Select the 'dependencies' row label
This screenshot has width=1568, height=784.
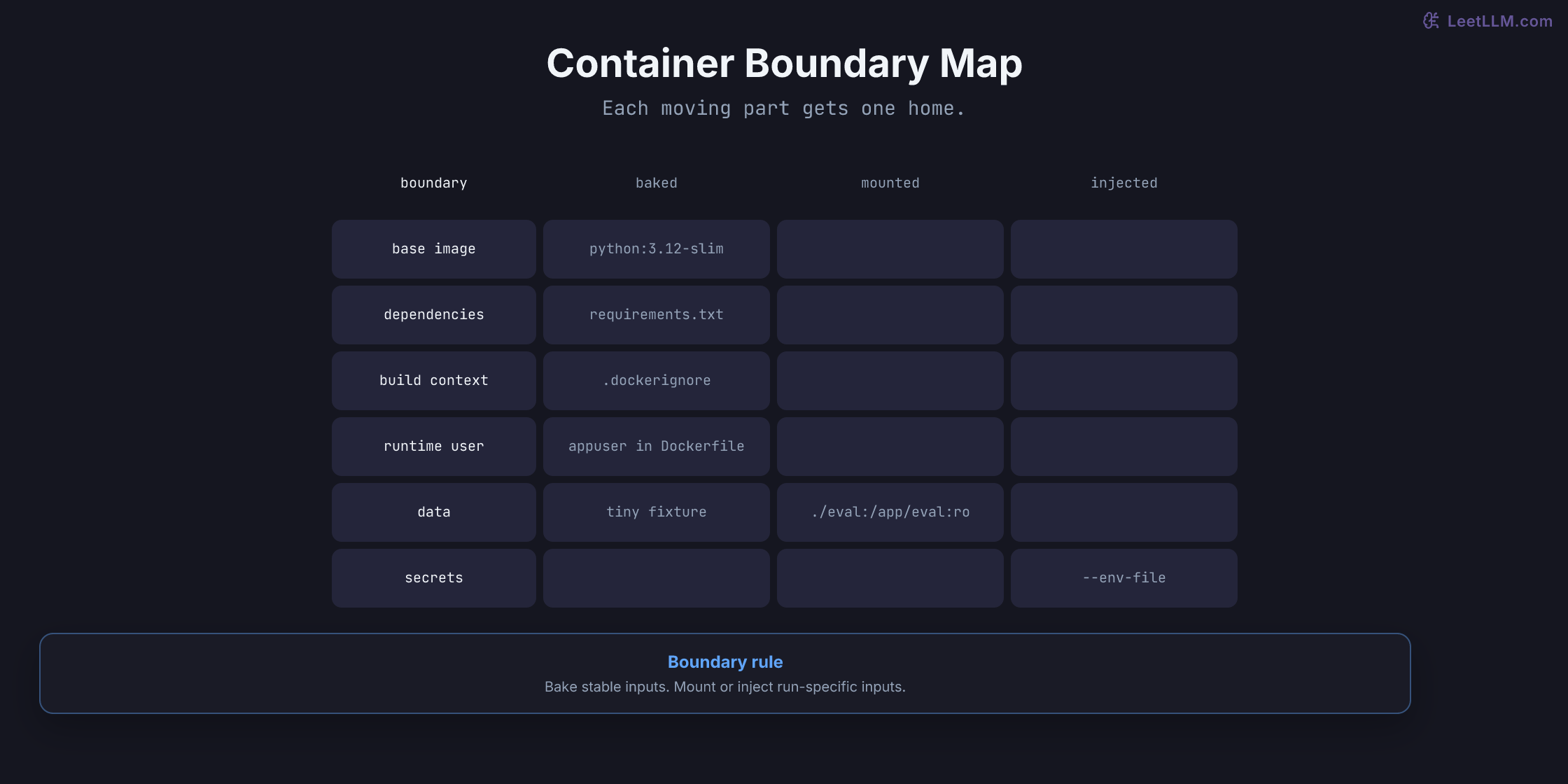(434, 315)
